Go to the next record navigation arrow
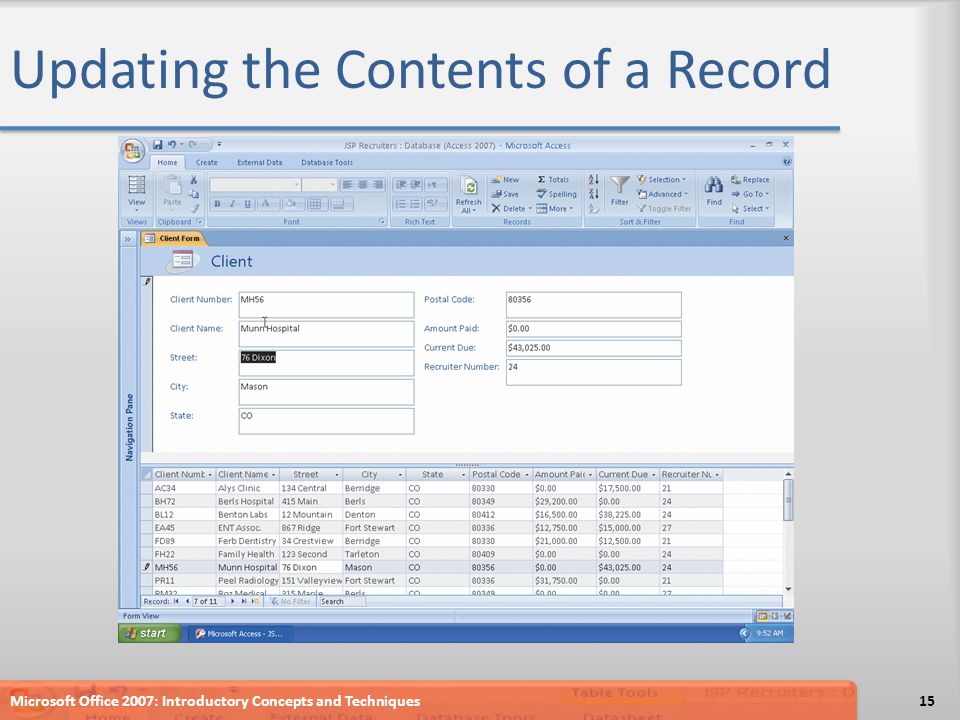The height and width of the screenshot is (720, 960). point(233,601)
